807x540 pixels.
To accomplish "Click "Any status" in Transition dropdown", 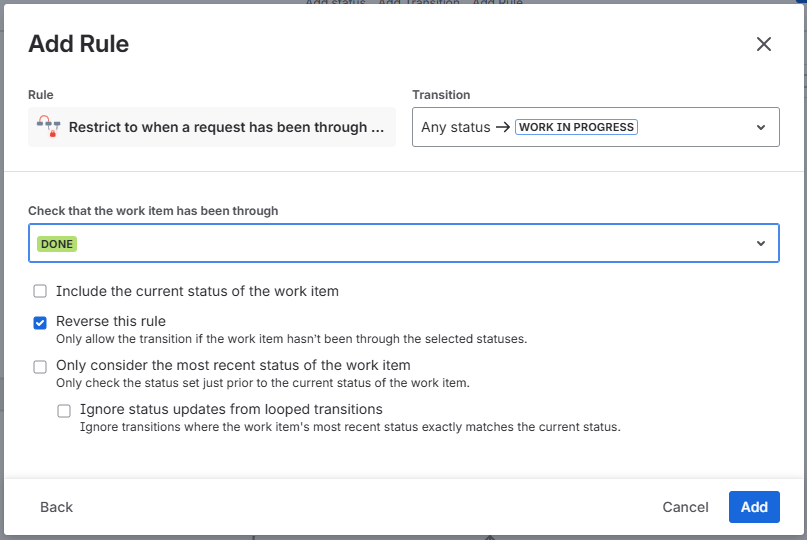I will (x=456, y=127).
